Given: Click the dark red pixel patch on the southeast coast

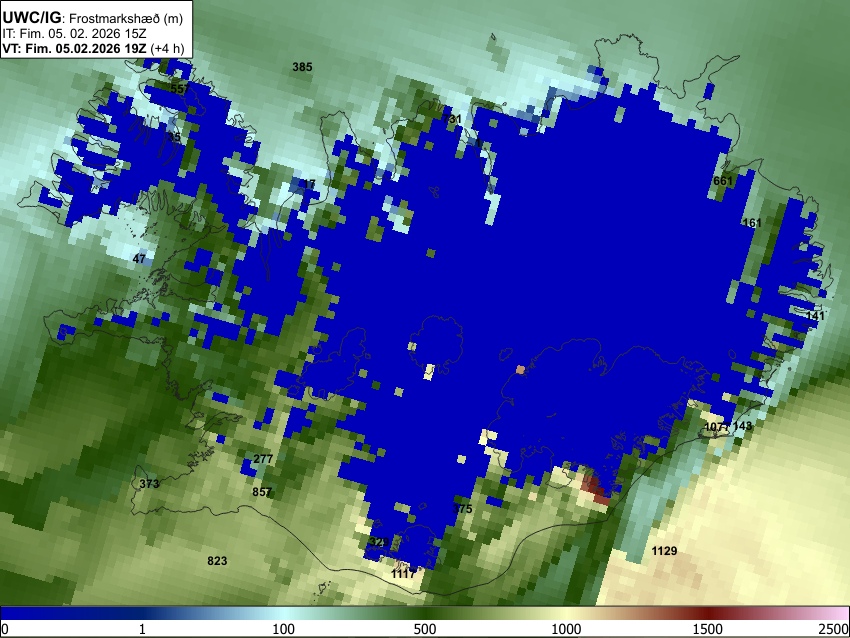Looking at the screenshot, I should coord(595,488).
